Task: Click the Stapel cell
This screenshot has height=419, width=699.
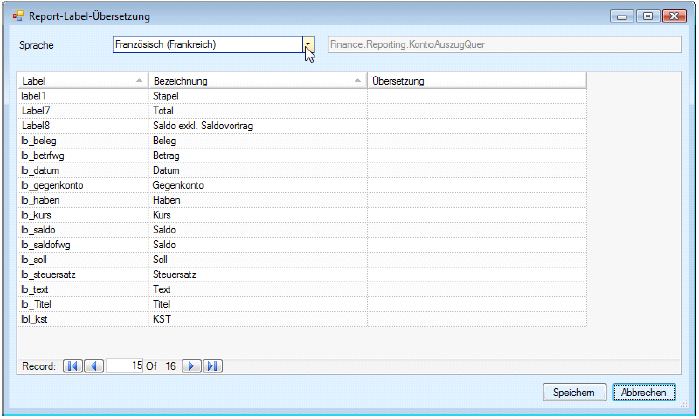Action: tap(258, 96)
